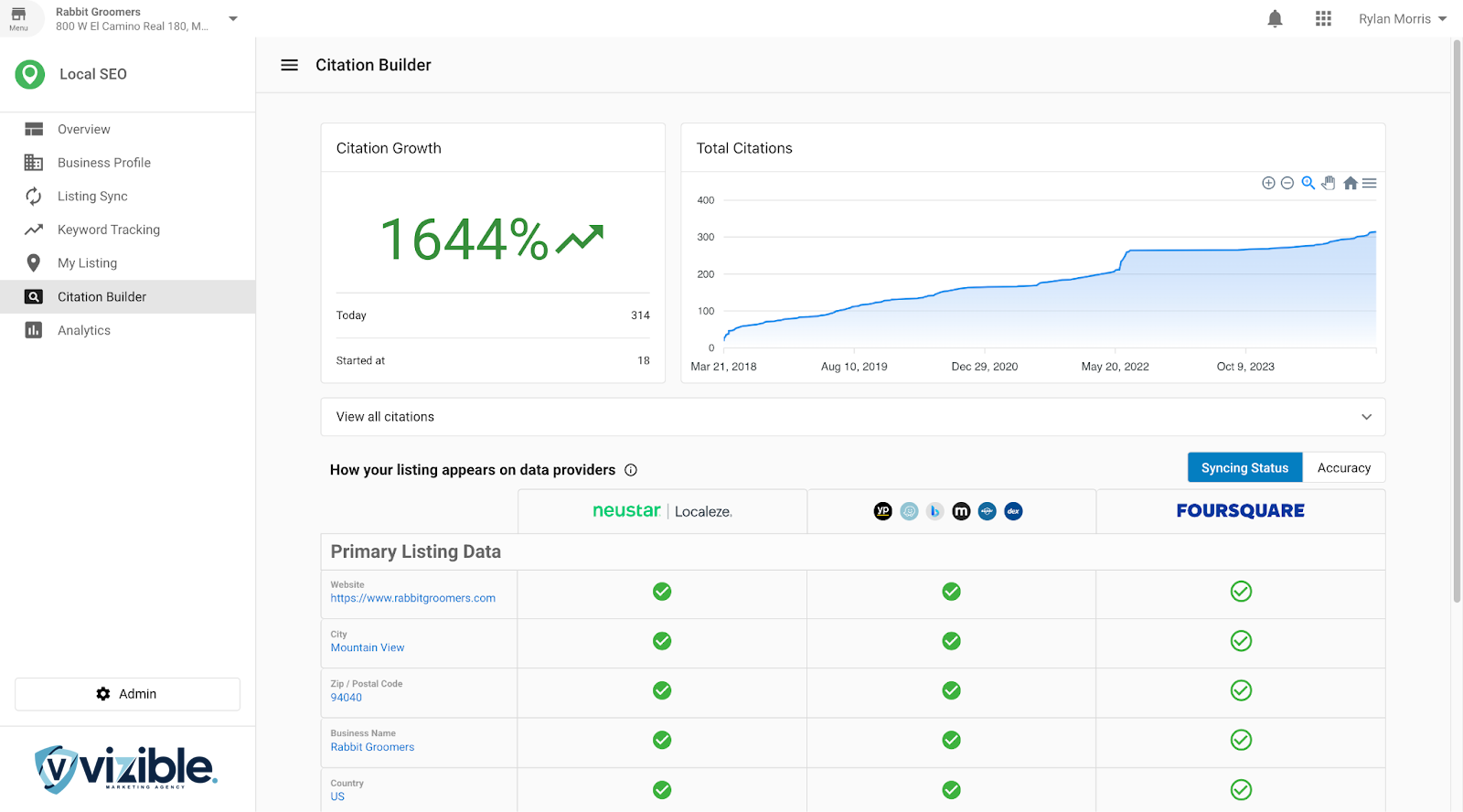Switch to Syncing Status view
Screen dimensions: 1463x812
coord(1244,467)
